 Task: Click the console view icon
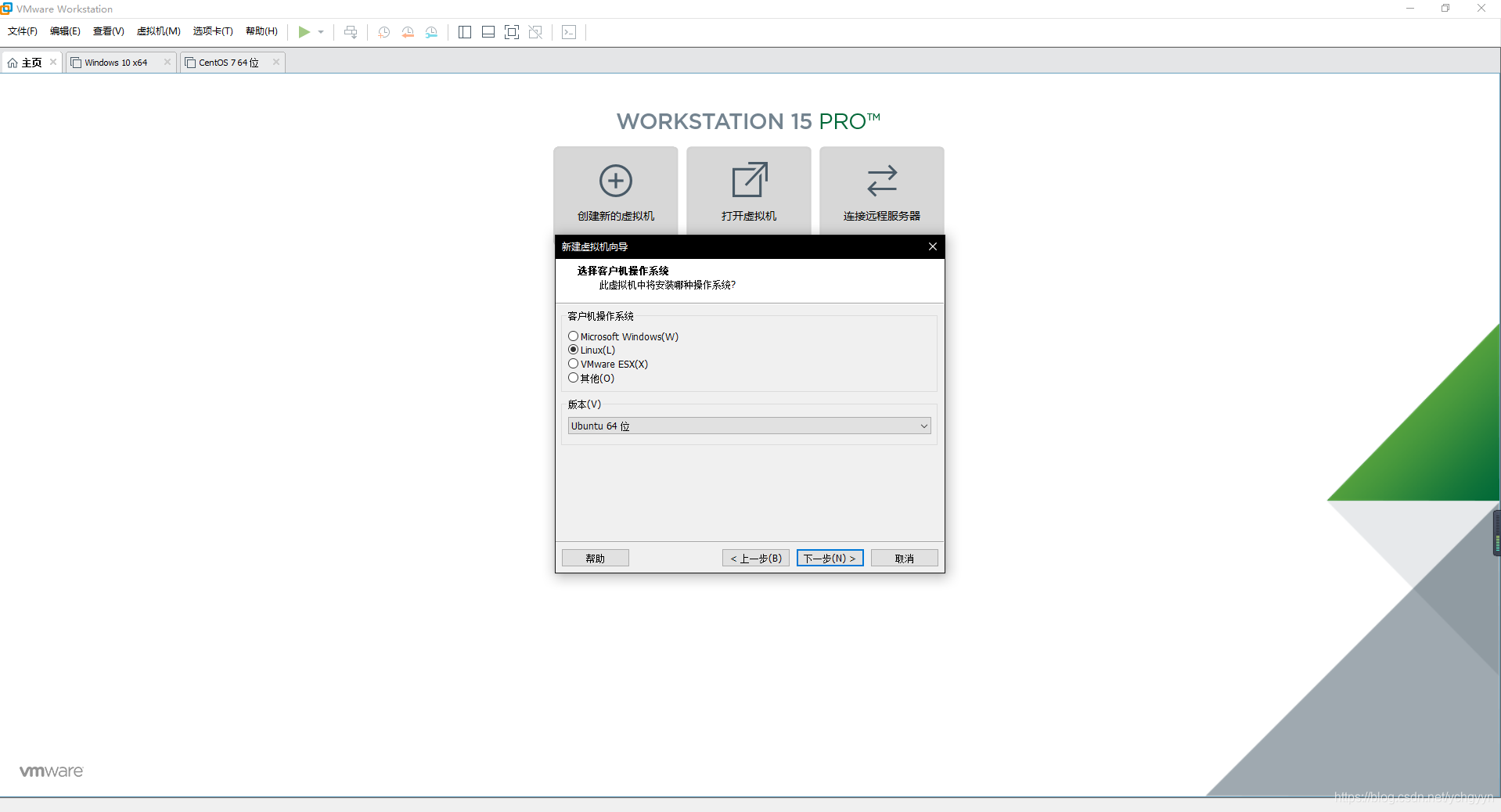pos(569,32)
